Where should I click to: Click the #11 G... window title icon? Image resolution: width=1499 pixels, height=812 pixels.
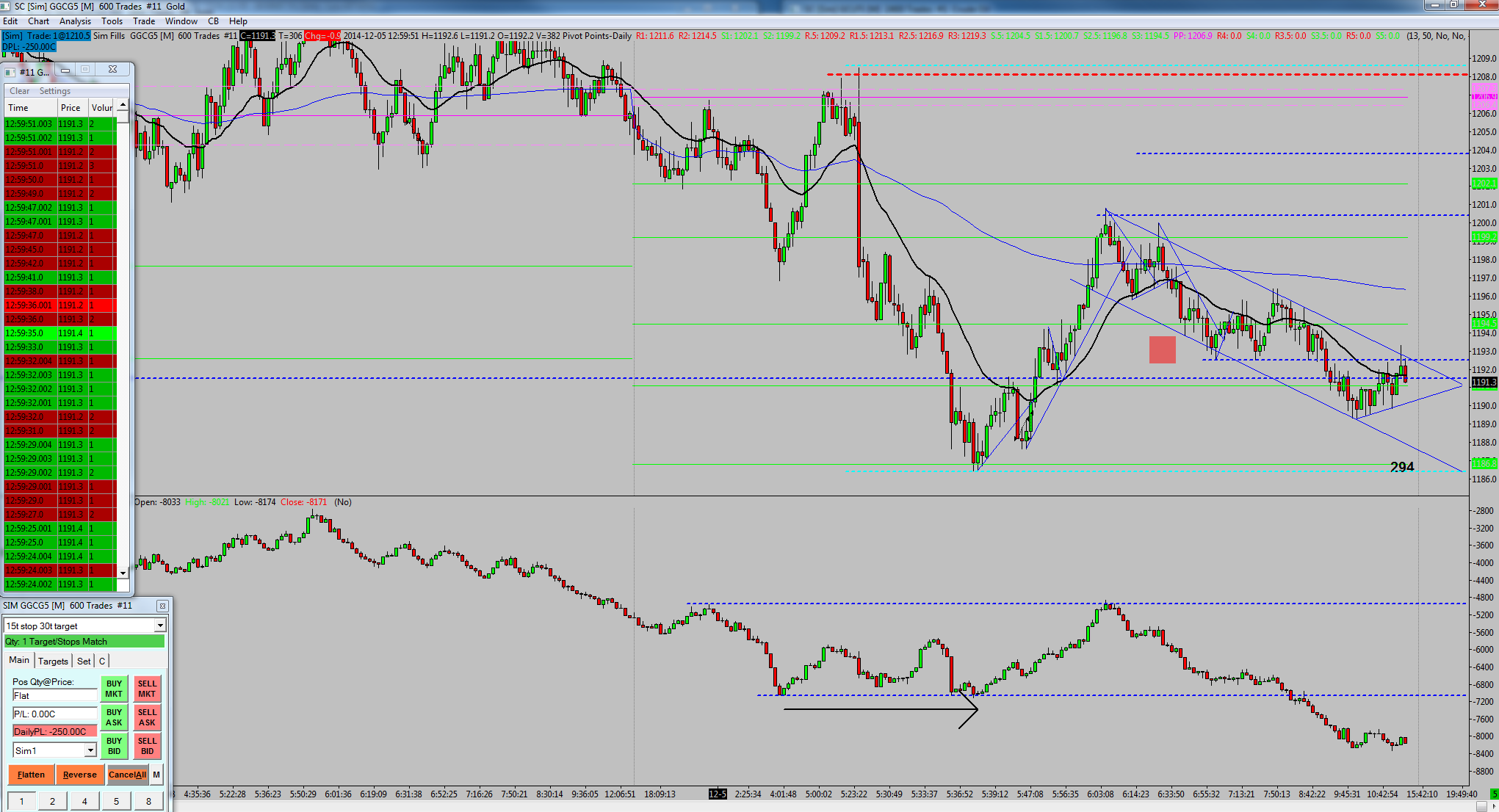pyautogui.click(x=11, y=72)
